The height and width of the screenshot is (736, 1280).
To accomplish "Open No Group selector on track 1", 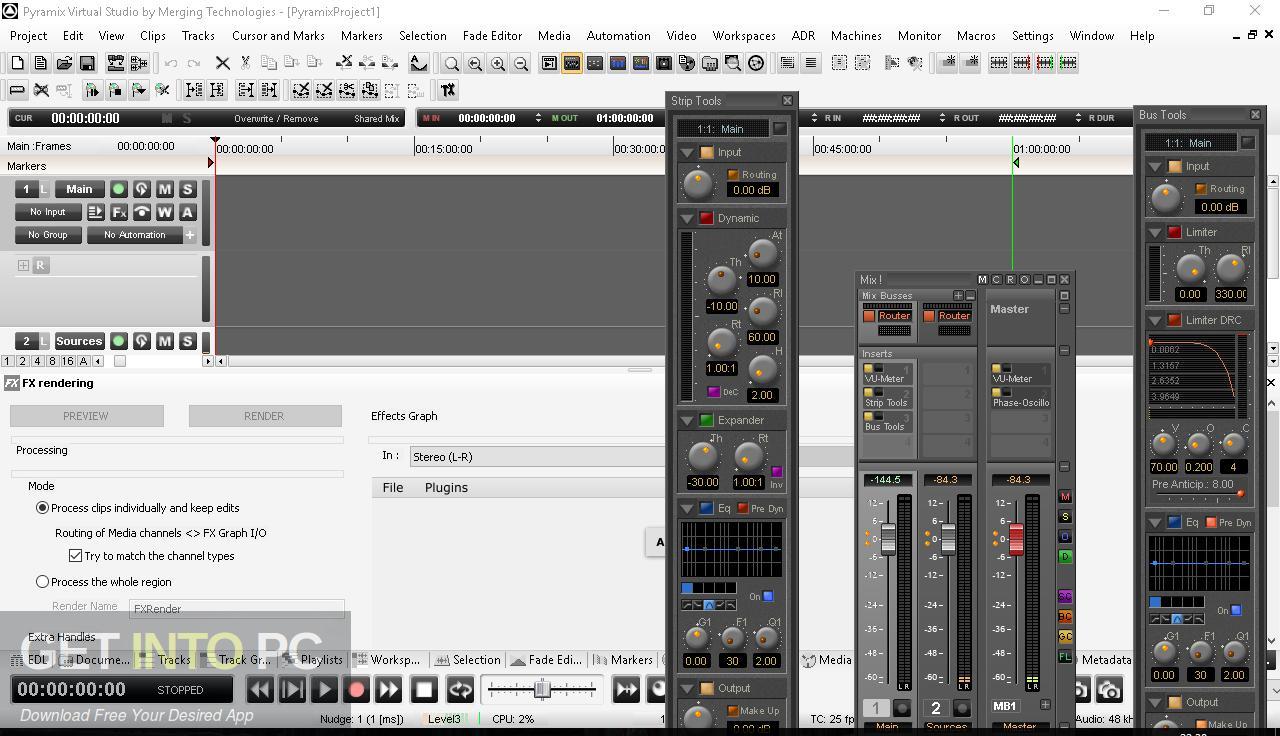I will click(48, 235).
